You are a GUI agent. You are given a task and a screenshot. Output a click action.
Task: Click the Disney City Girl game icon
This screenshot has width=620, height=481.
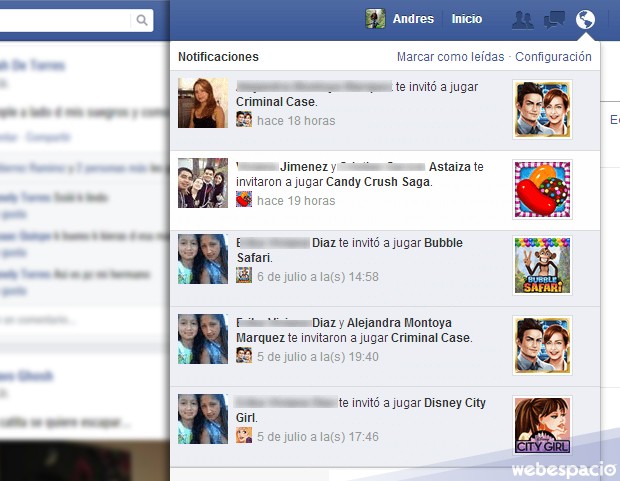click(x=542, y=425)
